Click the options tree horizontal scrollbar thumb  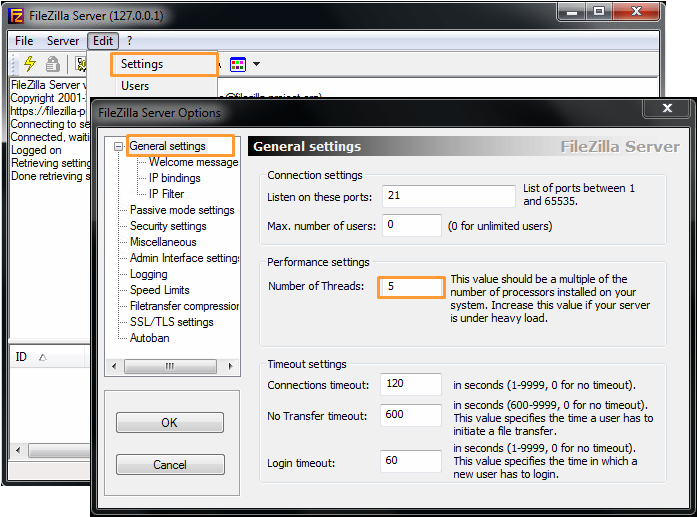(170, 366)
